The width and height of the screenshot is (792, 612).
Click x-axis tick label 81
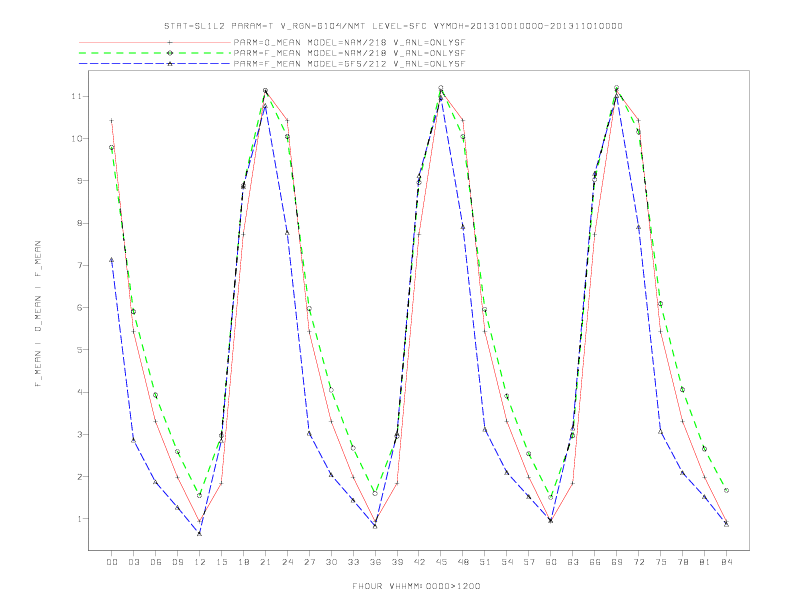[705, 562]
